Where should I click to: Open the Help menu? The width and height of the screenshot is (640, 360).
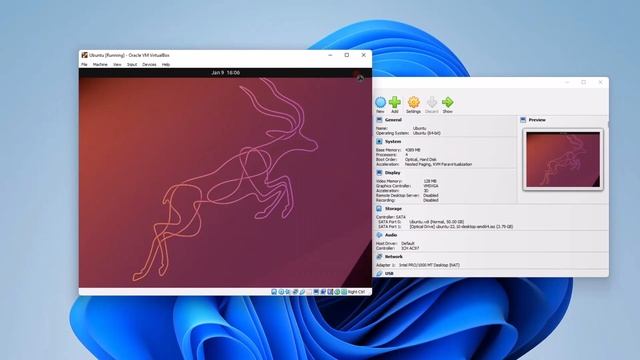166,64
